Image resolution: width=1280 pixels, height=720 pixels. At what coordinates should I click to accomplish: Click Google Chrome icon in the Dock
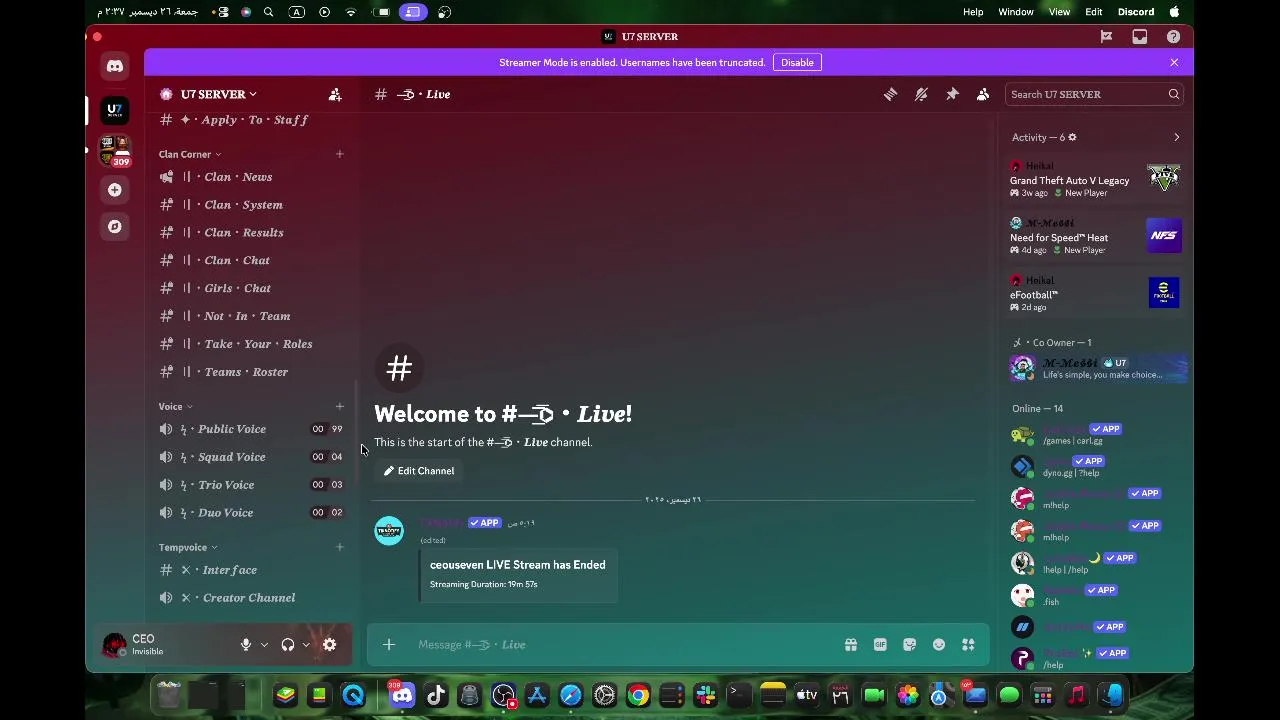(x=638, y=695)
